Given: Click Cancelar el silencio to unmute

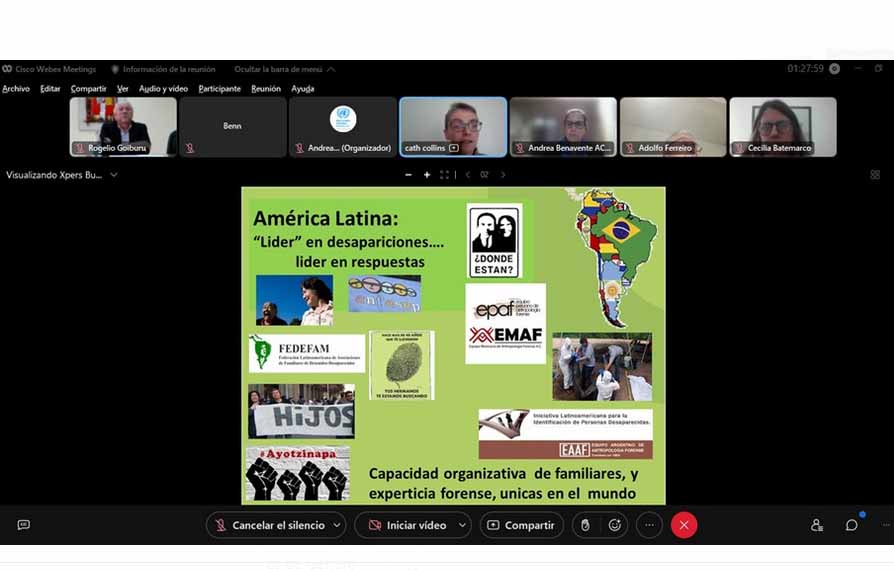Looking at the screenshot, I should point(269,525).
